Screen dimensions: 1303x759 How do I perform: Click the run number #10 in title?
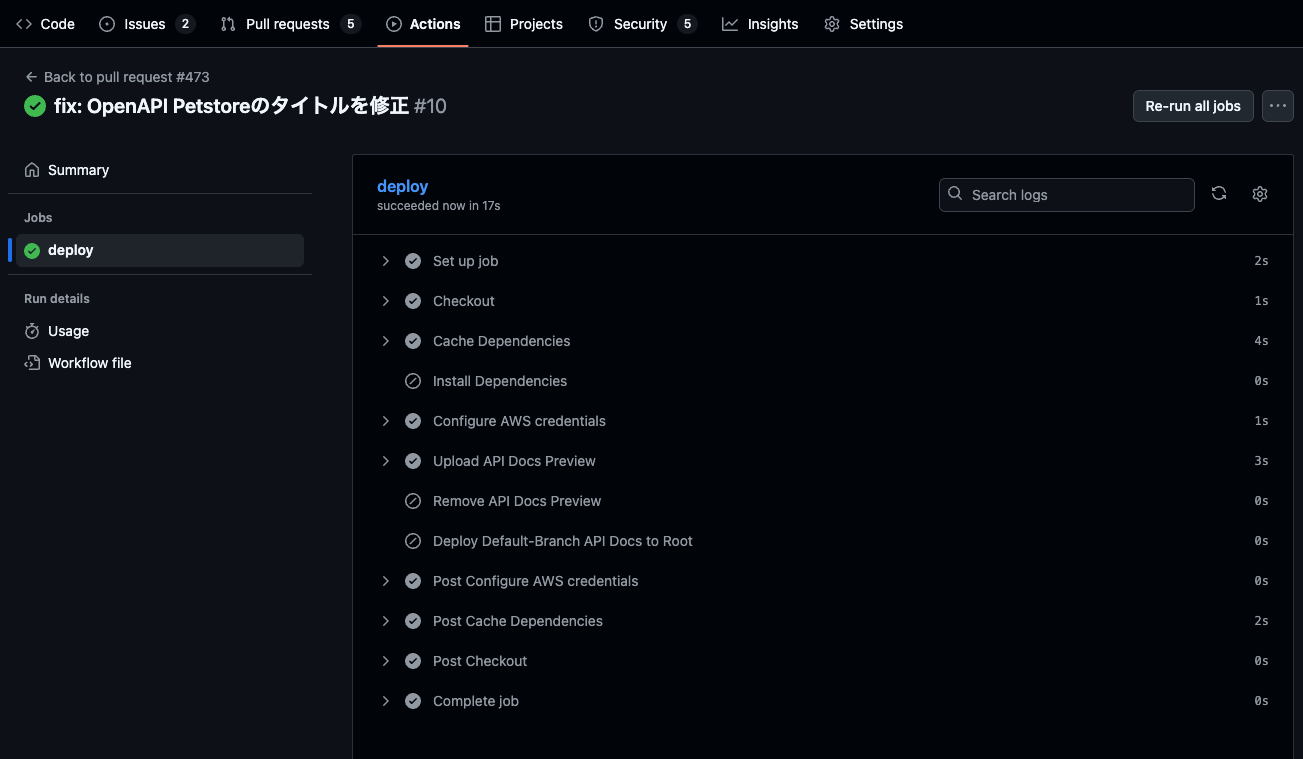[430, 106]
